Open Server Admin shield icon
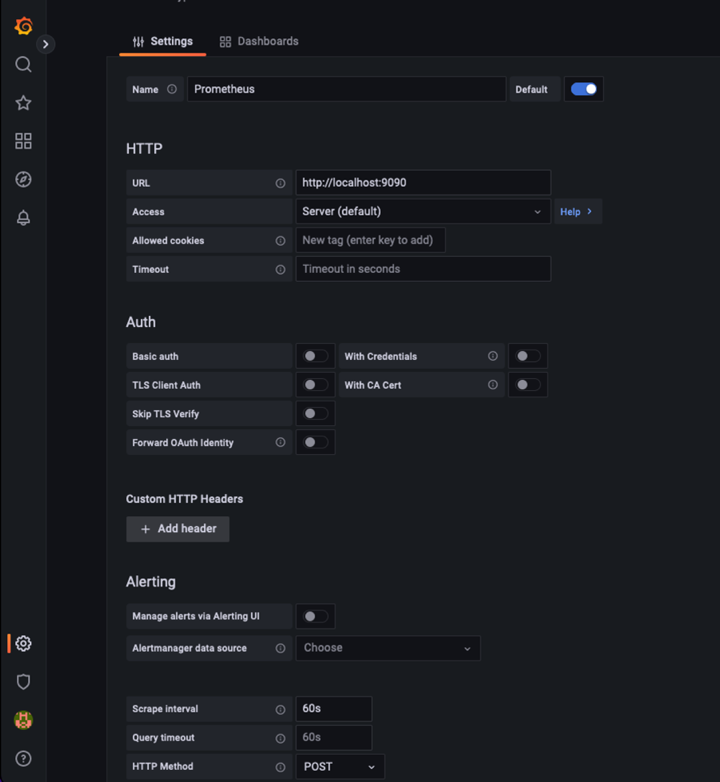The height and width of the screenshot is (782, 720). (23, 682)
